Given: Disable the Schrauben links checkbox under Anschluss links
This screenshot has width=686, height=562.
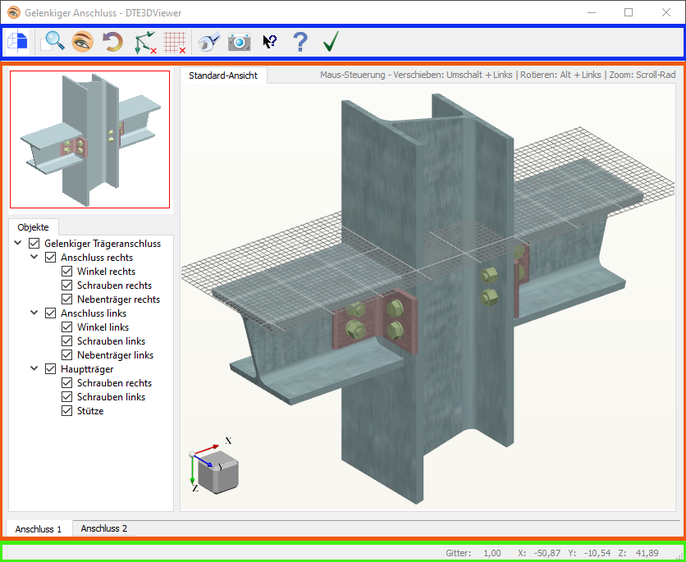Looking at the screenshot, I should pyautogui.click(x=67, y=341).
